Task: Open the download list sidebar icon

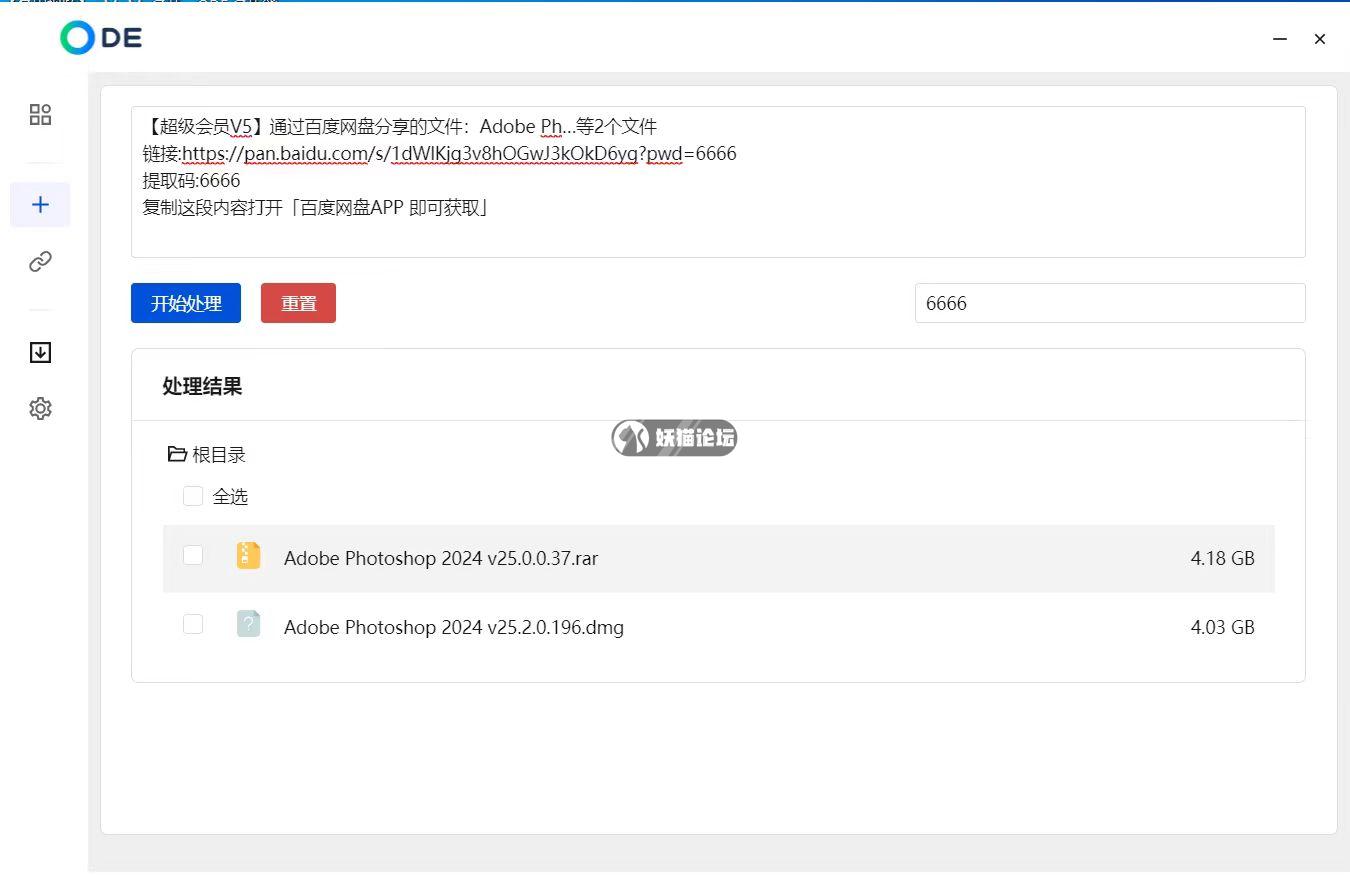Action: pyautogui.click(x=40, y=352)
